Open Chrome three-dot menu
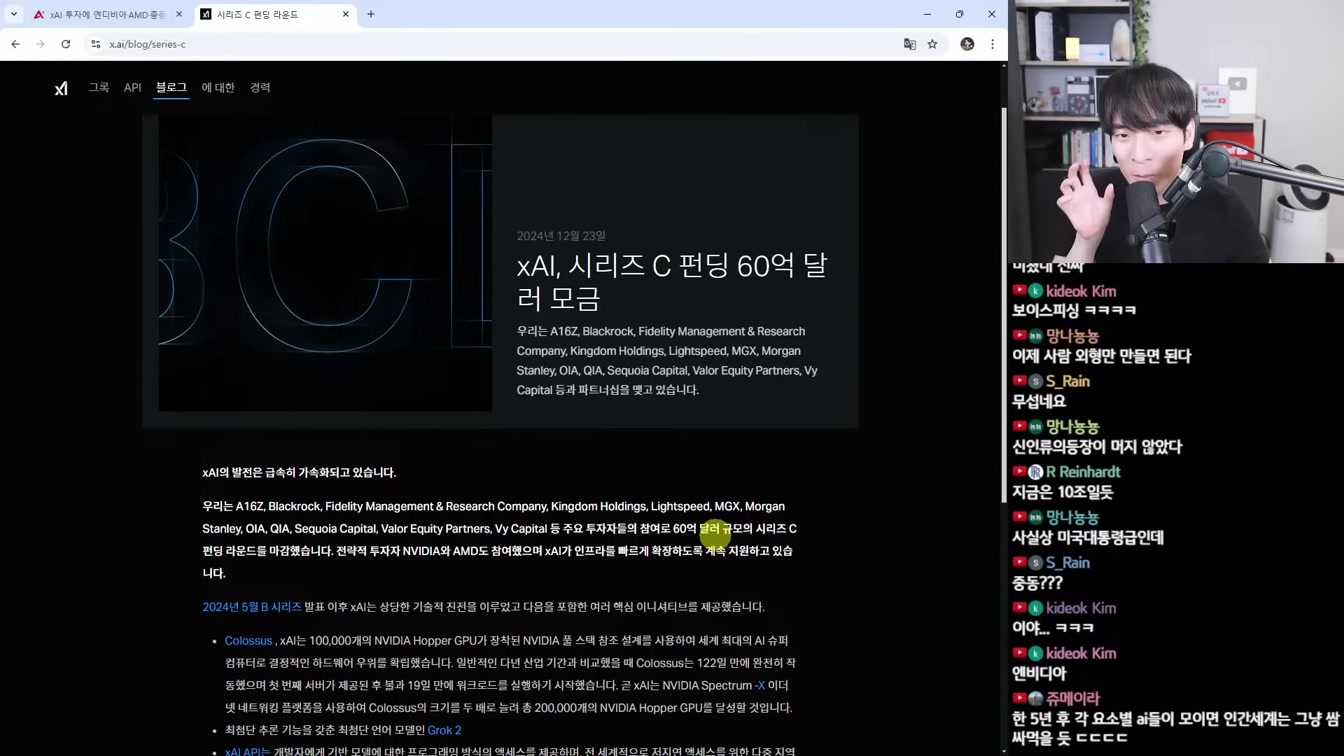 point(992,44)
